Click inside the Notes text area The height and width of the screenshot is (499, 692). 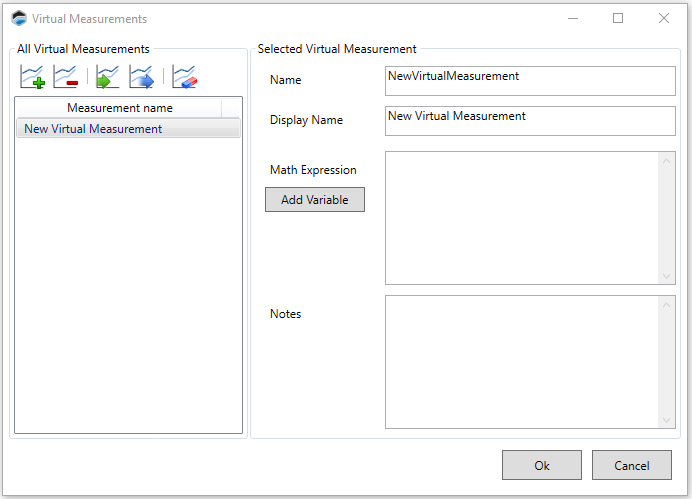(x=521, y=361)
